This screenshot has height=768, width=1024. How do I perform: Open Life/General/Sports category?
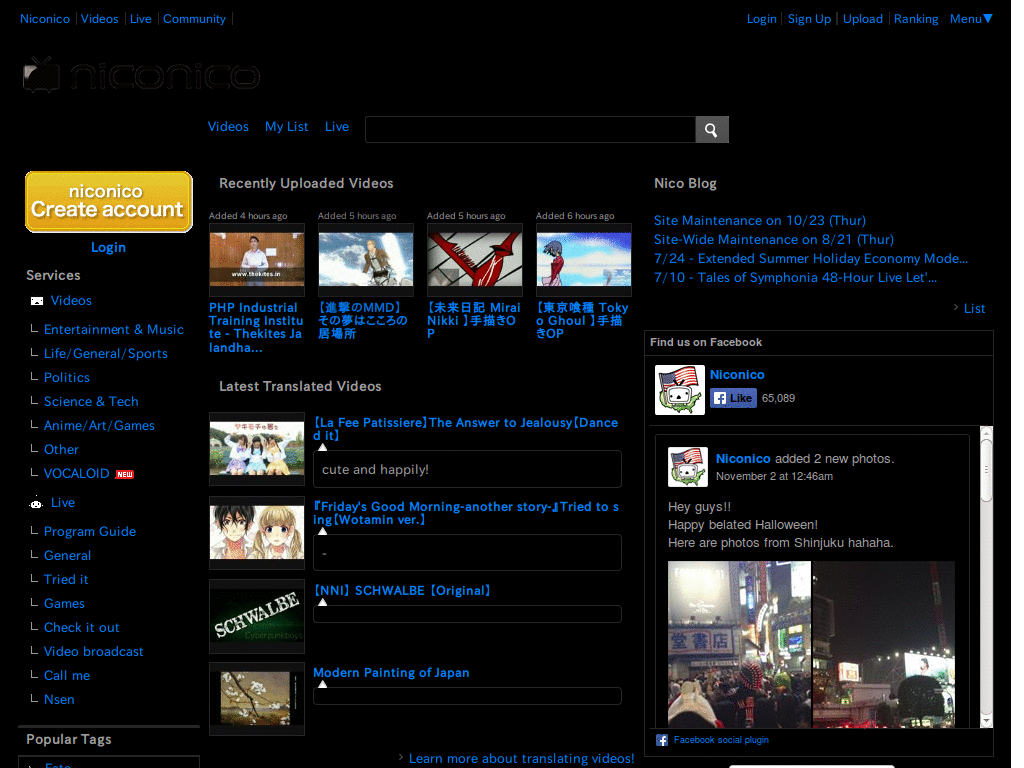106,354
